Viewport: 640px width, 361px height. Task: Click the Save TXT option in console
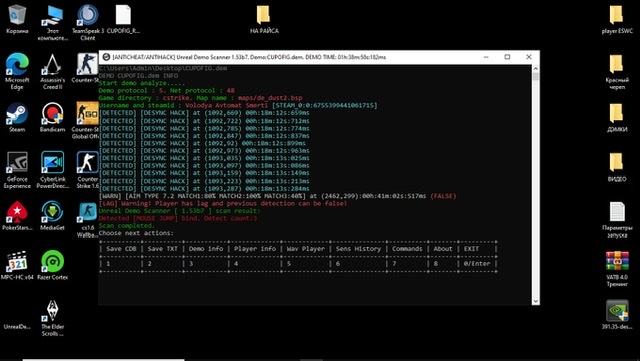[x=162, y=249]
